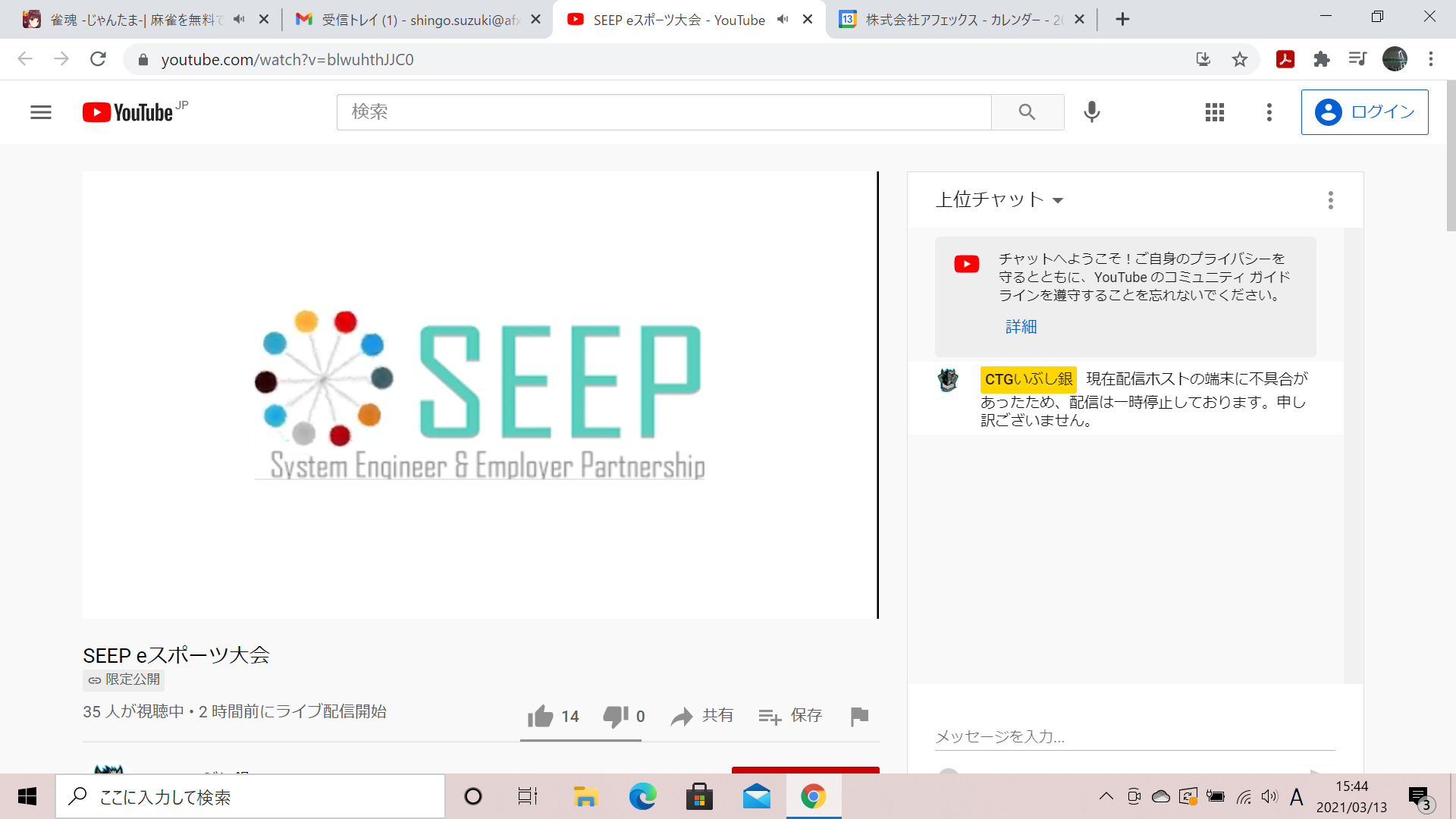Screen dimensions: 1456x819
Task: Sign in with the ログイン button
Action: [1365, 112]
